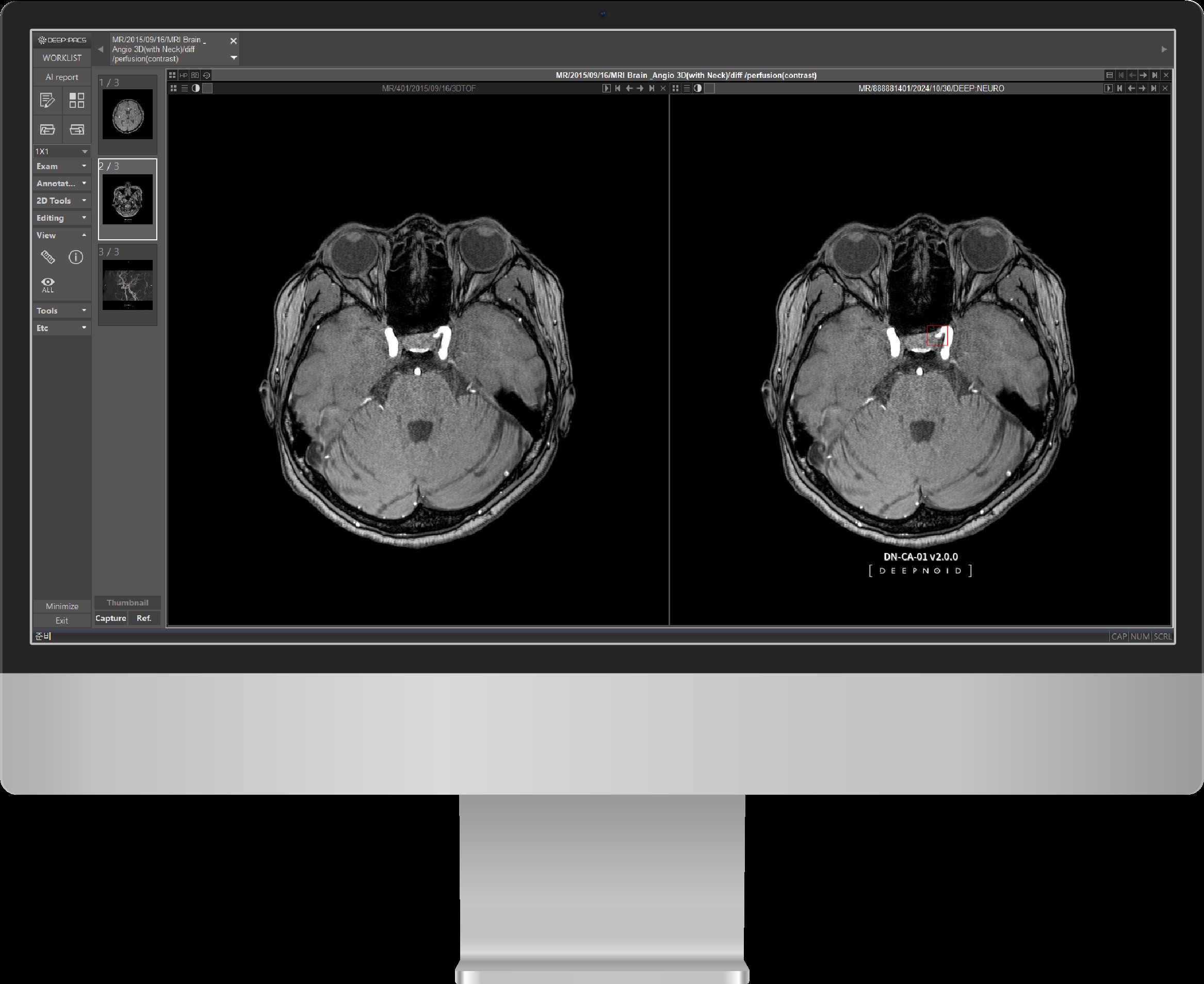Image resolution: width=1204 pixels, height=984 pixels.
Task: Click the red aneurysm detection box
Action: click(x=937, y=336)
